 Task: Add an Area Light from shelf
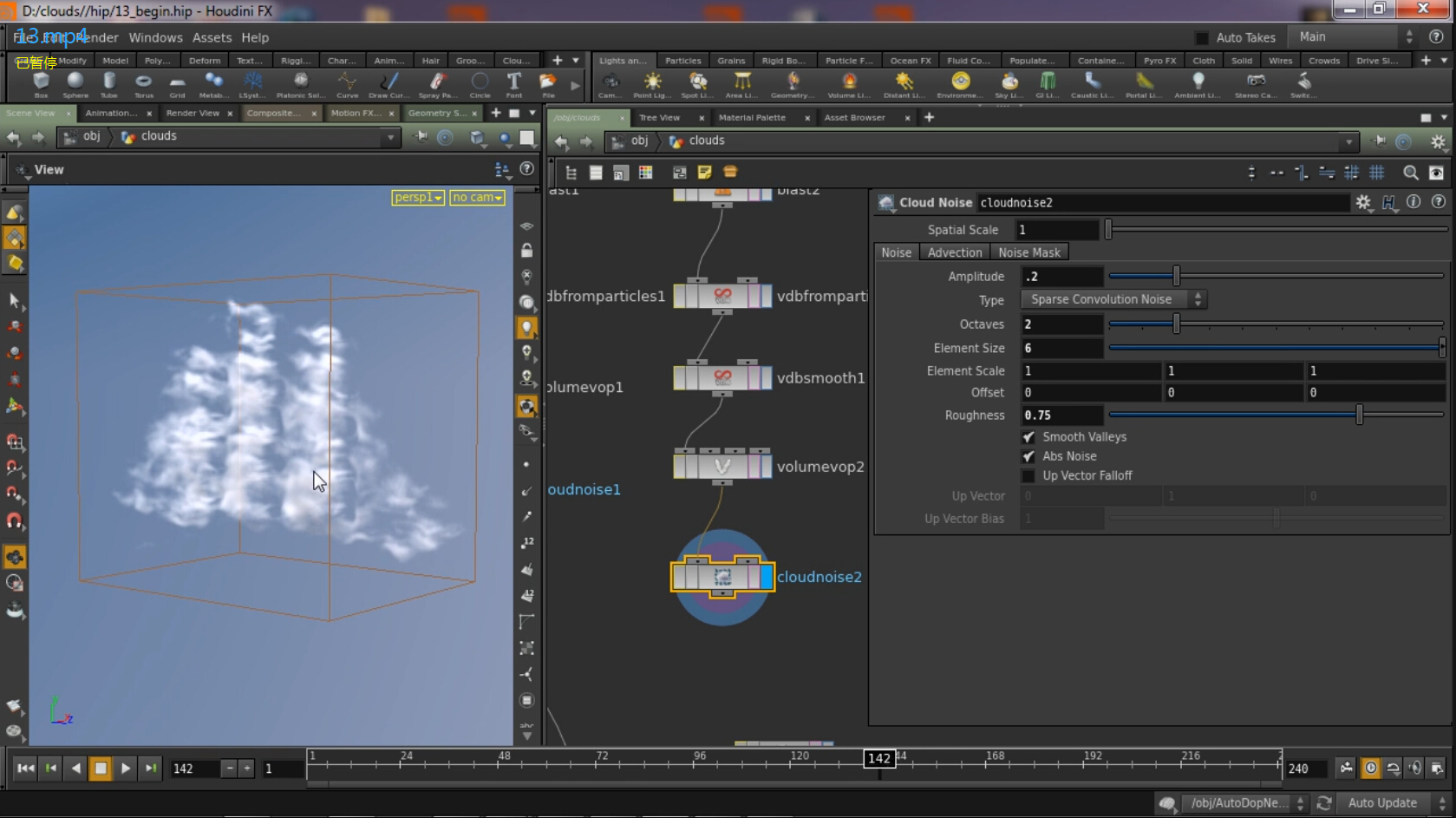743,84
